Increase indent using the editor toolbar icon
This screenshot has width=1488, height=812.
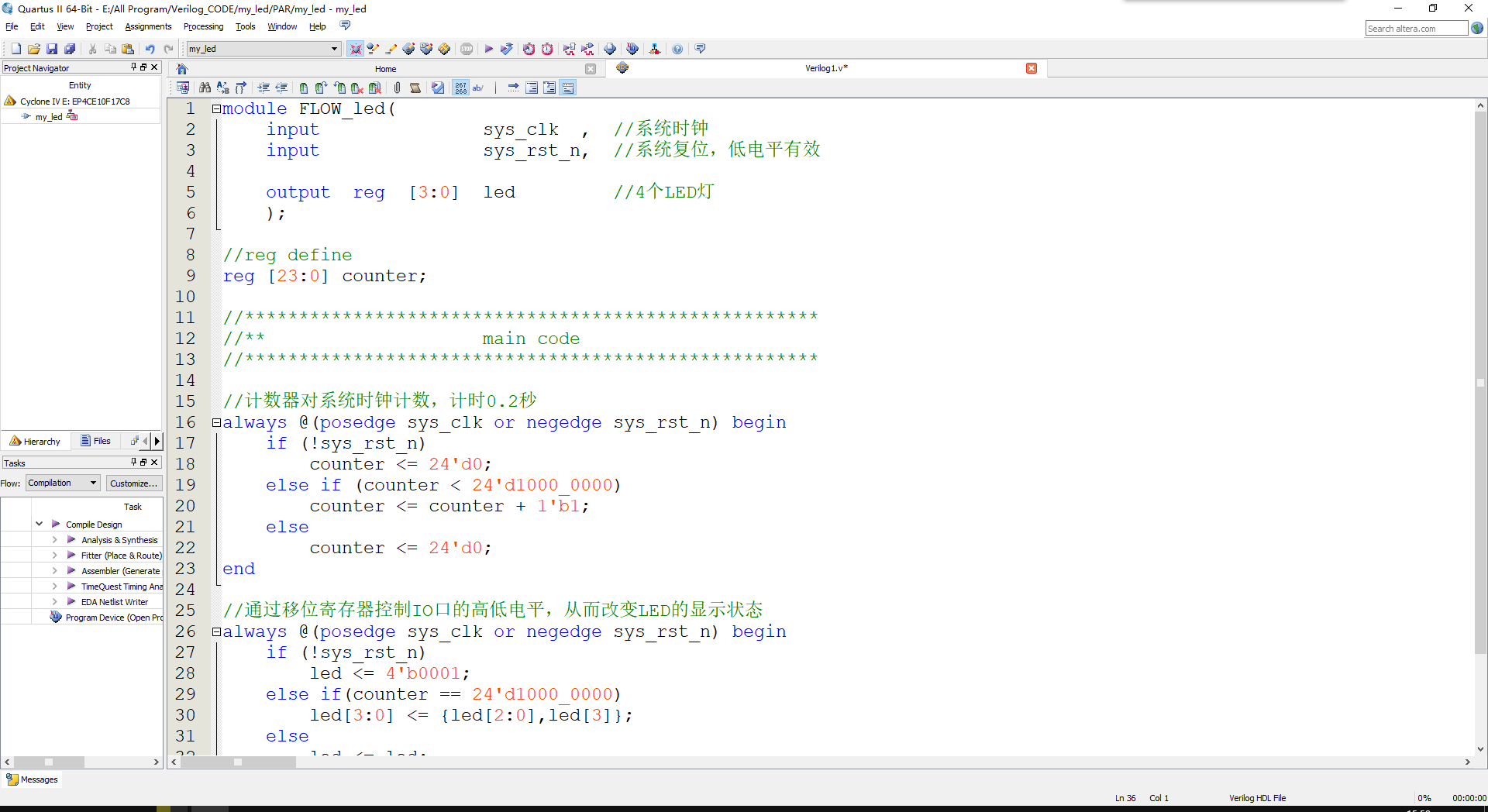263,88
